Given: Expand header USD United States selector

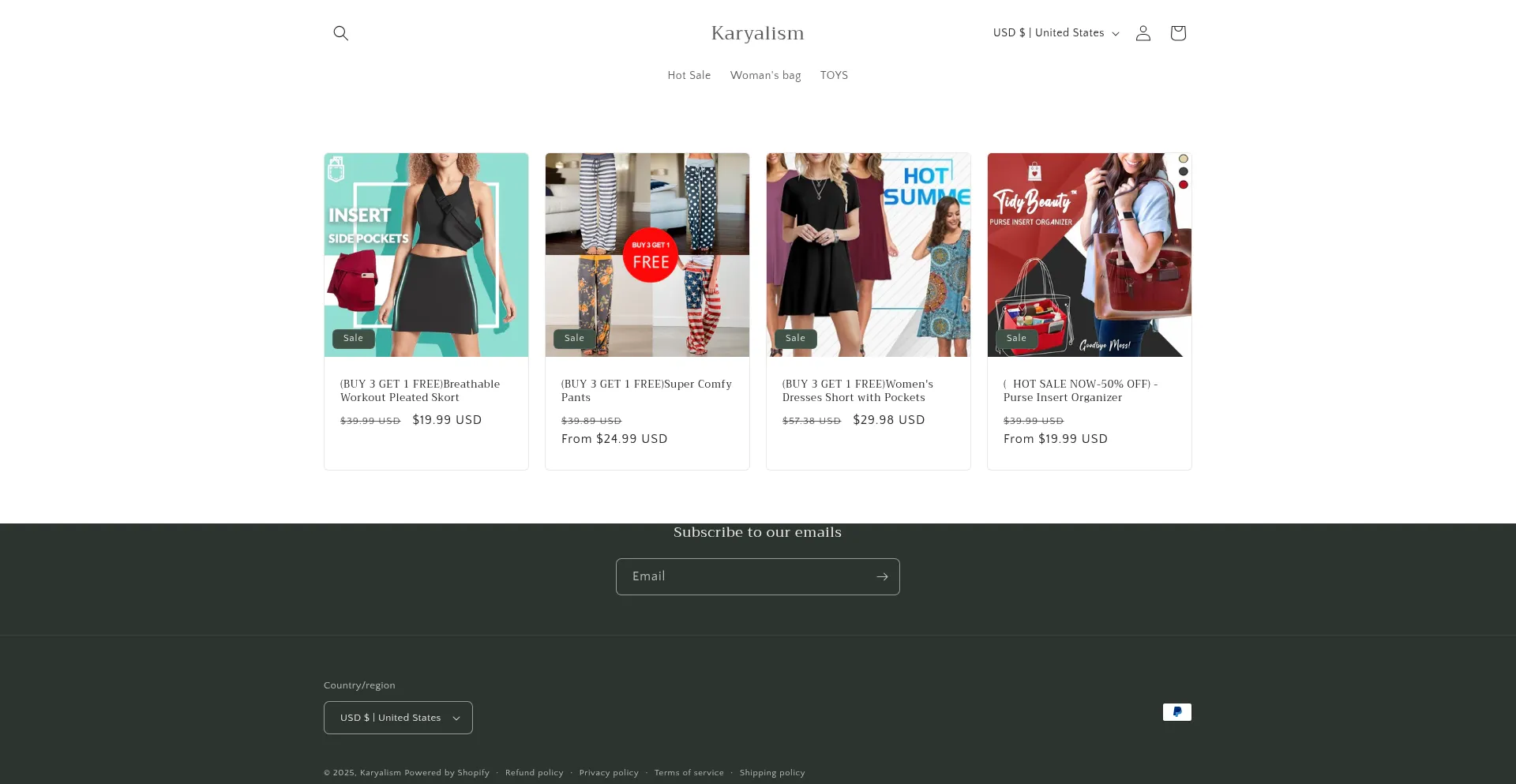Looking at the screenshot, I should point(1056,33).
